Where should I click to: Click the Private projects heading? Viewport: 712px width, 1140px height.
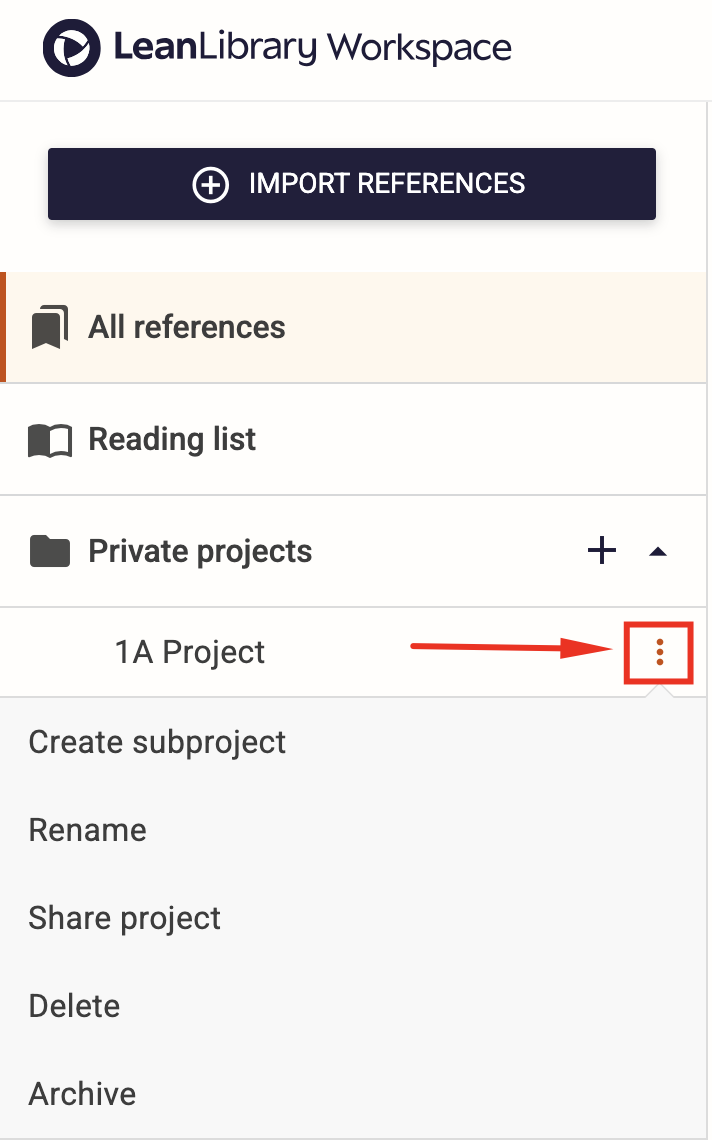click(200, 551)
